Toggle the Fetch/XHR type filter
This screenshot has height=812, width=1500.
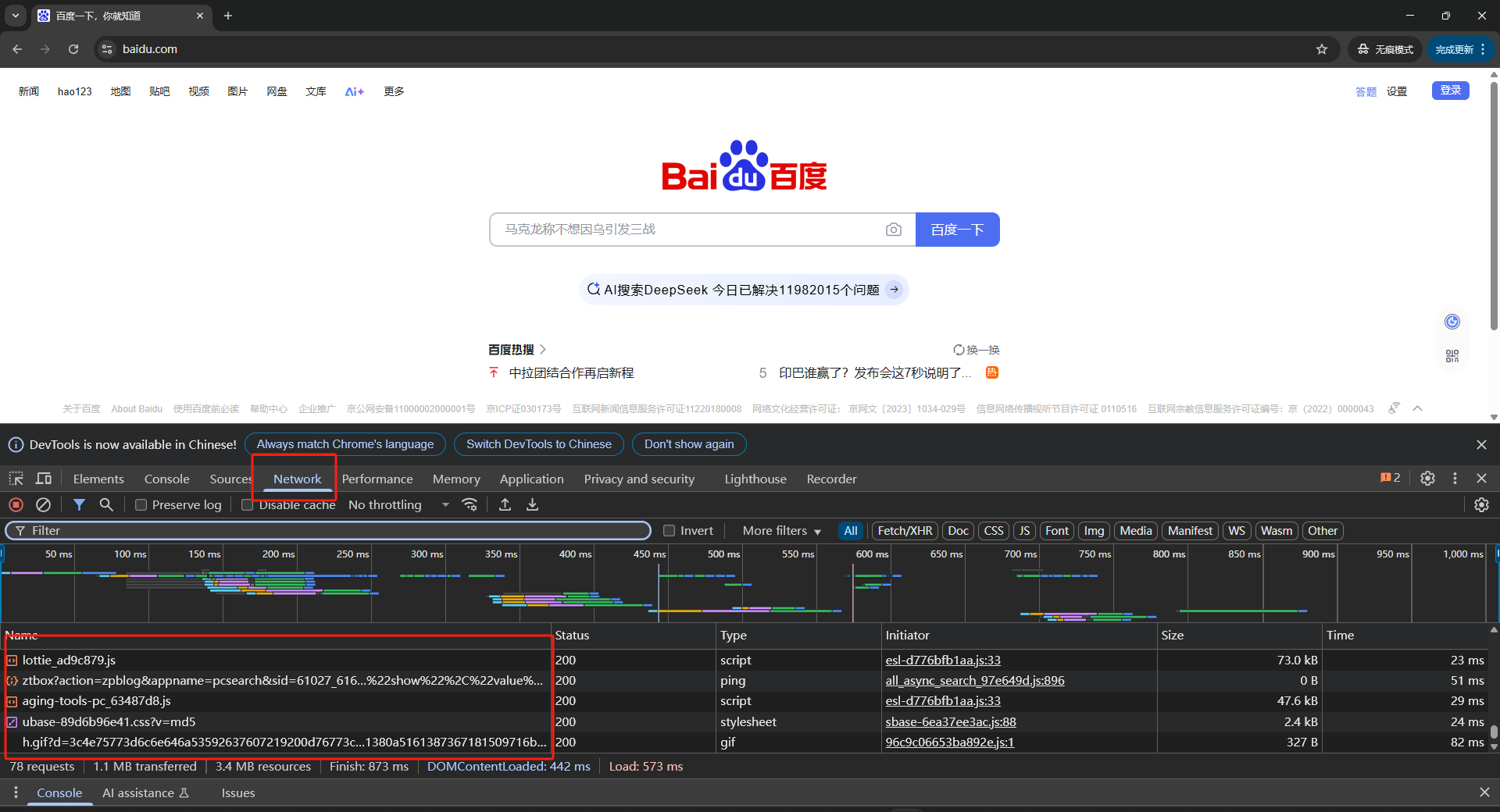[x=905, y=531]
